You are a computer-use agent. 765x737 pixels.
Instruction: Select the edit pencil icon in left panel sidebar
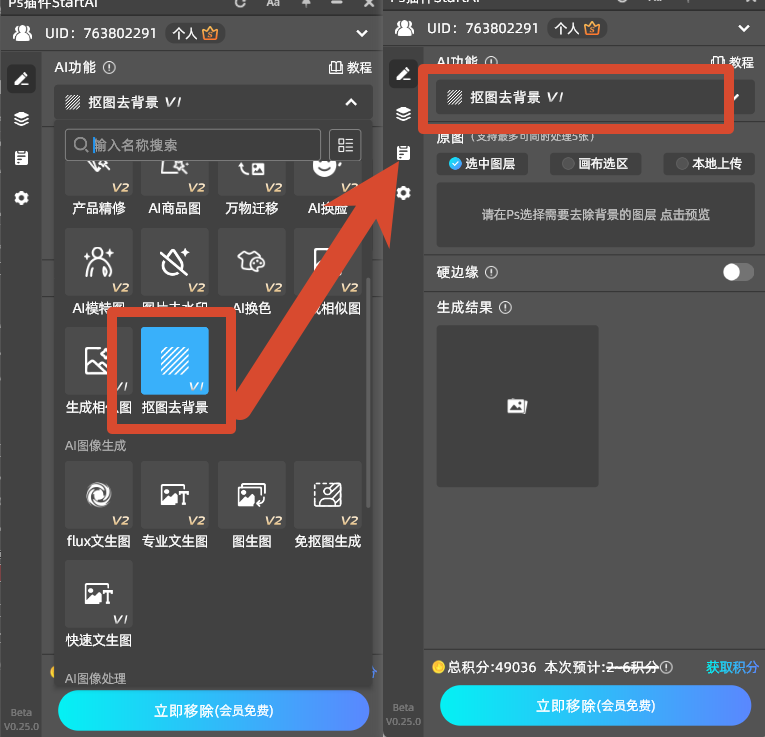[21, 79]
